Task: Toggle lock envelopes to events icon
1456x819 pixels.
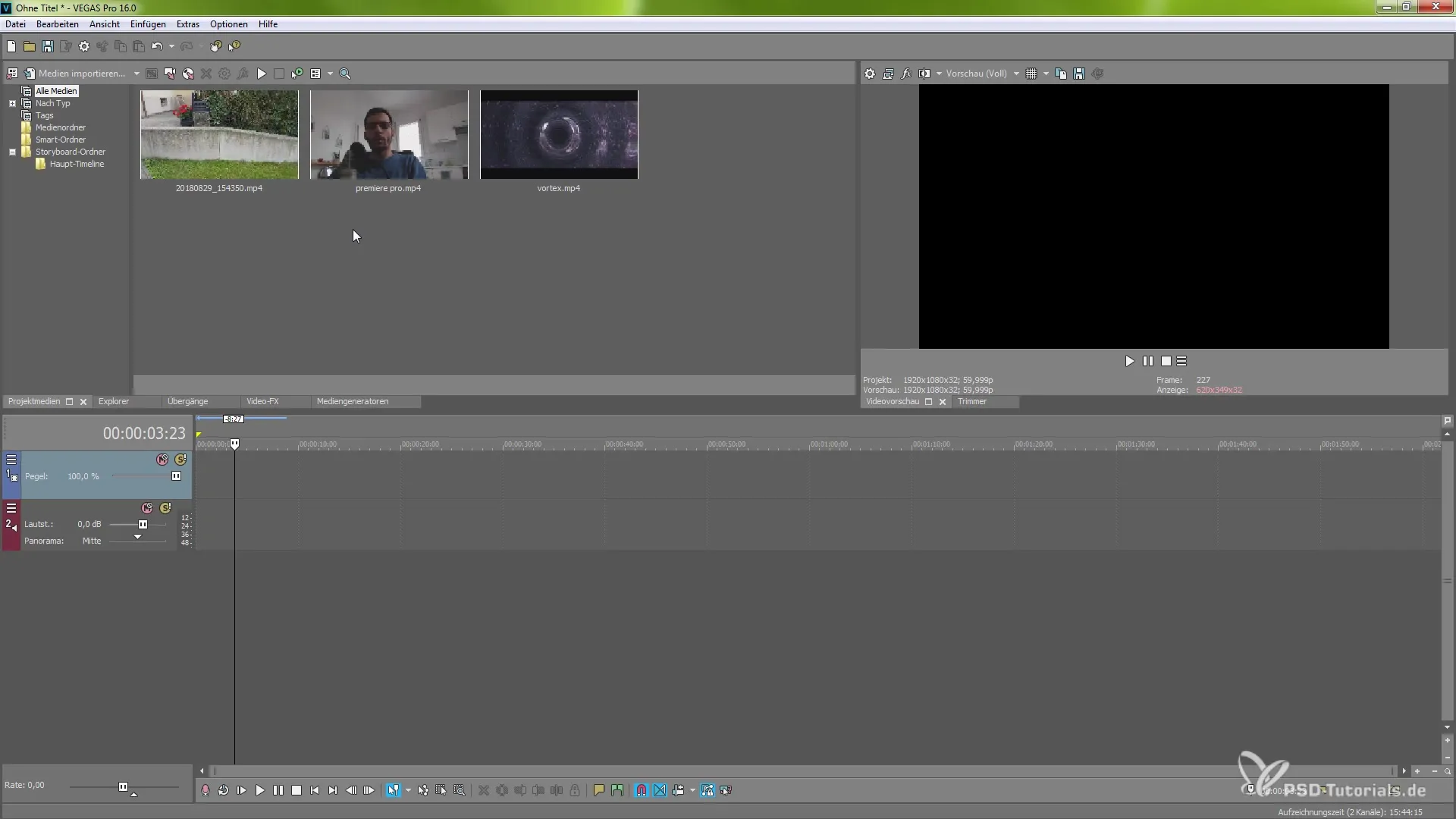Action: pyautogui.click(x=708, y=790)
